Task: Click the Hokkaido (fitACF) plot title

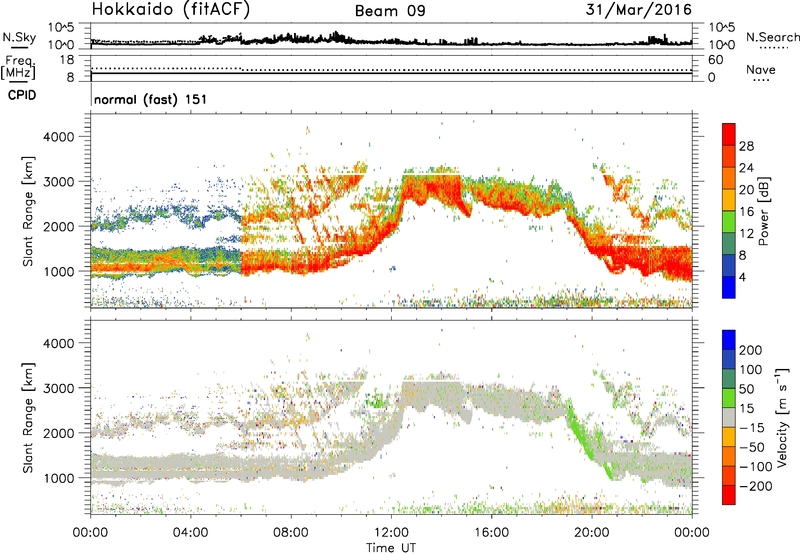Action: click(x=171, y=9)
